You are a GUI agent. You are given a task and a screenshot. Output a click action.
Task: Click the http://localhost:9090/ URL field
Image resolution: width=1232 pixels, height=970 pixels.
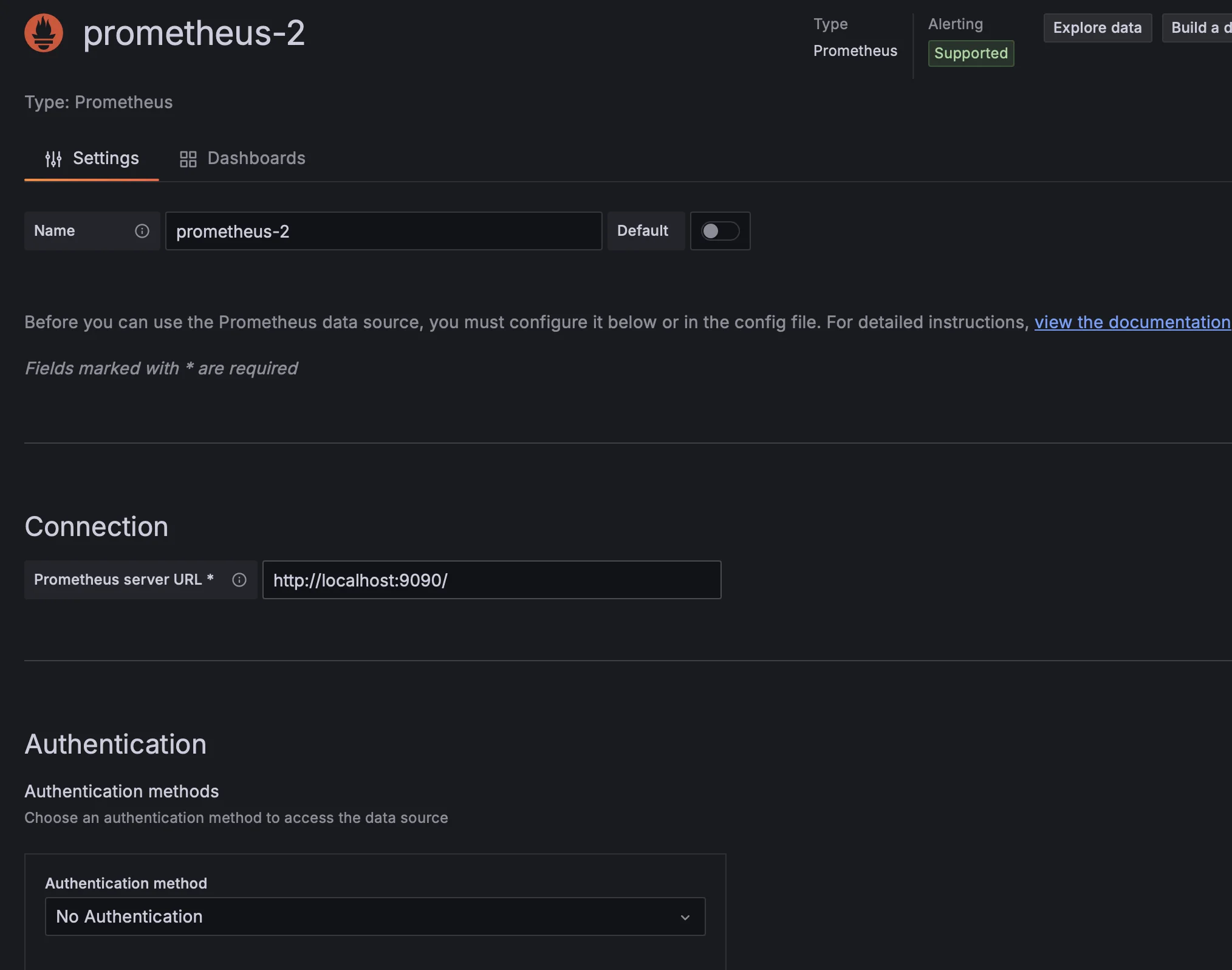coord(491,580)
